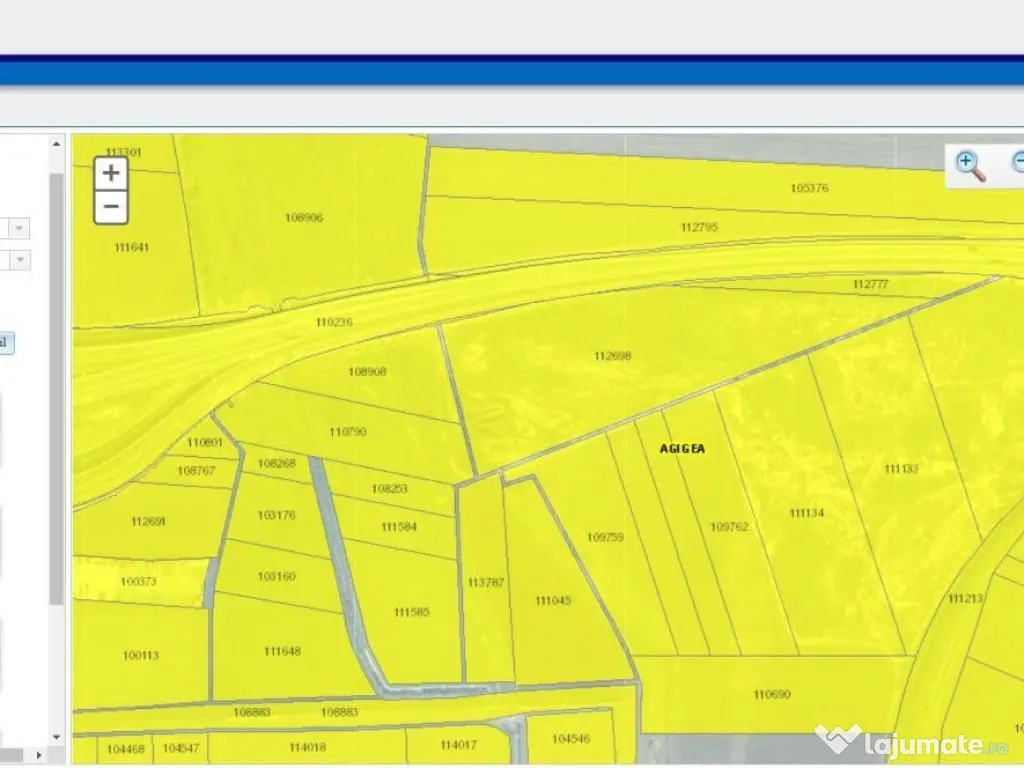Select the magnifier zoom-out tool at right edge
The height and width of the screenshot is (768, 1024).
click(1017, 163)
